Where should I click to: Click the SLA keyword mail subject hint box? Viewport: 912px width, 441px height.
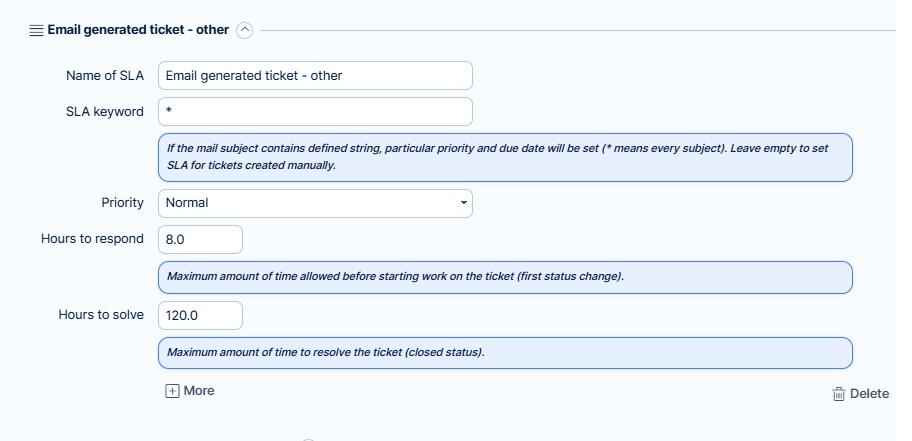click(505, 158)
